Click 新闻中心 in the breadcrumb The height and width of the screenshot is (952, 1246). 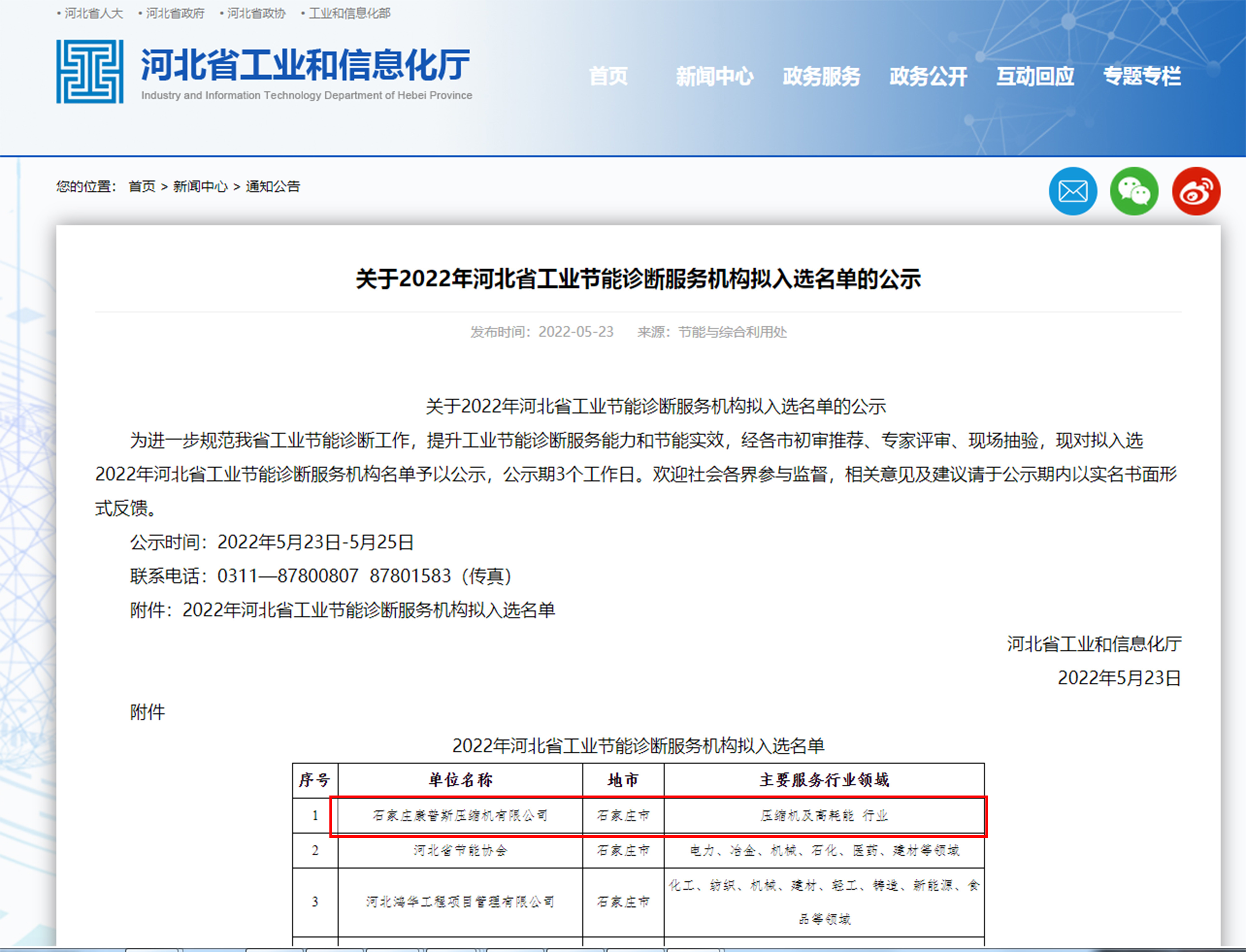(200, 186)
